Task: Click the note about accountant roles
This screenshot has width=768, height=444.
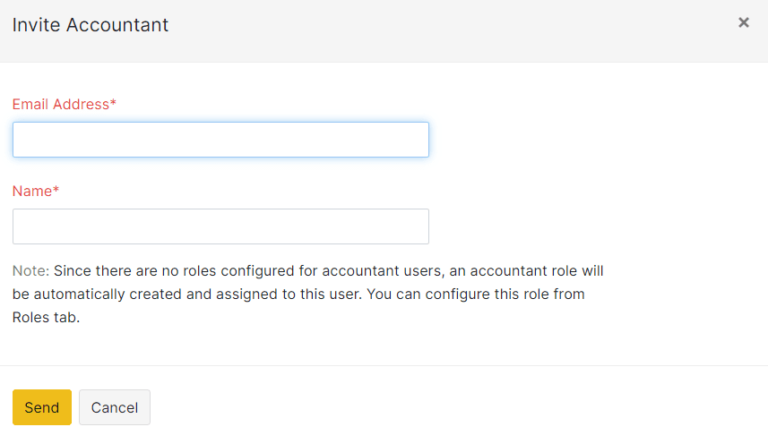Action: pyautogui.click(x=308, y=294)
